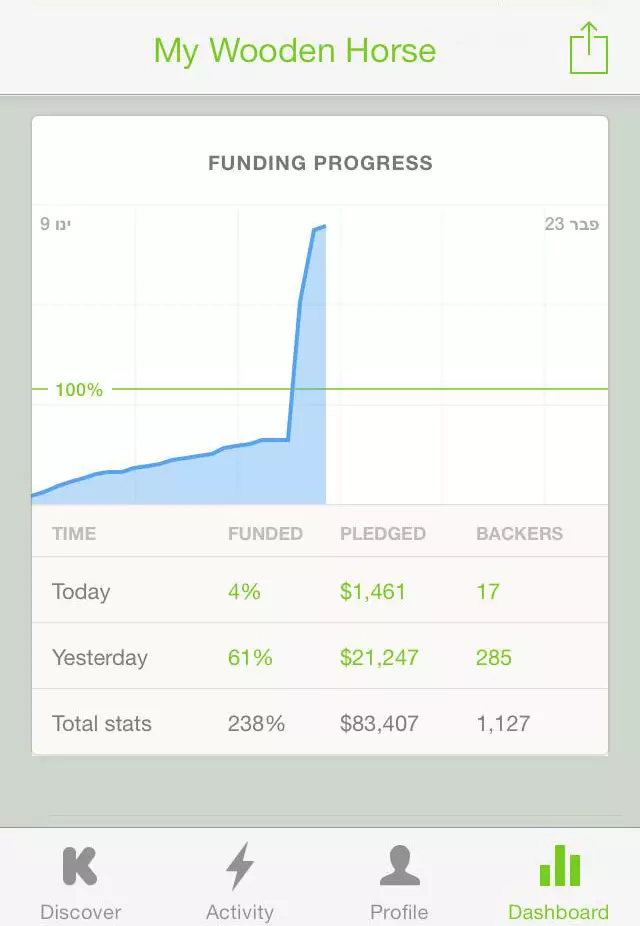The width and height of the screenshot is (640, 926).
Task: Tap the Activity tab label
Action: [240, 912]
